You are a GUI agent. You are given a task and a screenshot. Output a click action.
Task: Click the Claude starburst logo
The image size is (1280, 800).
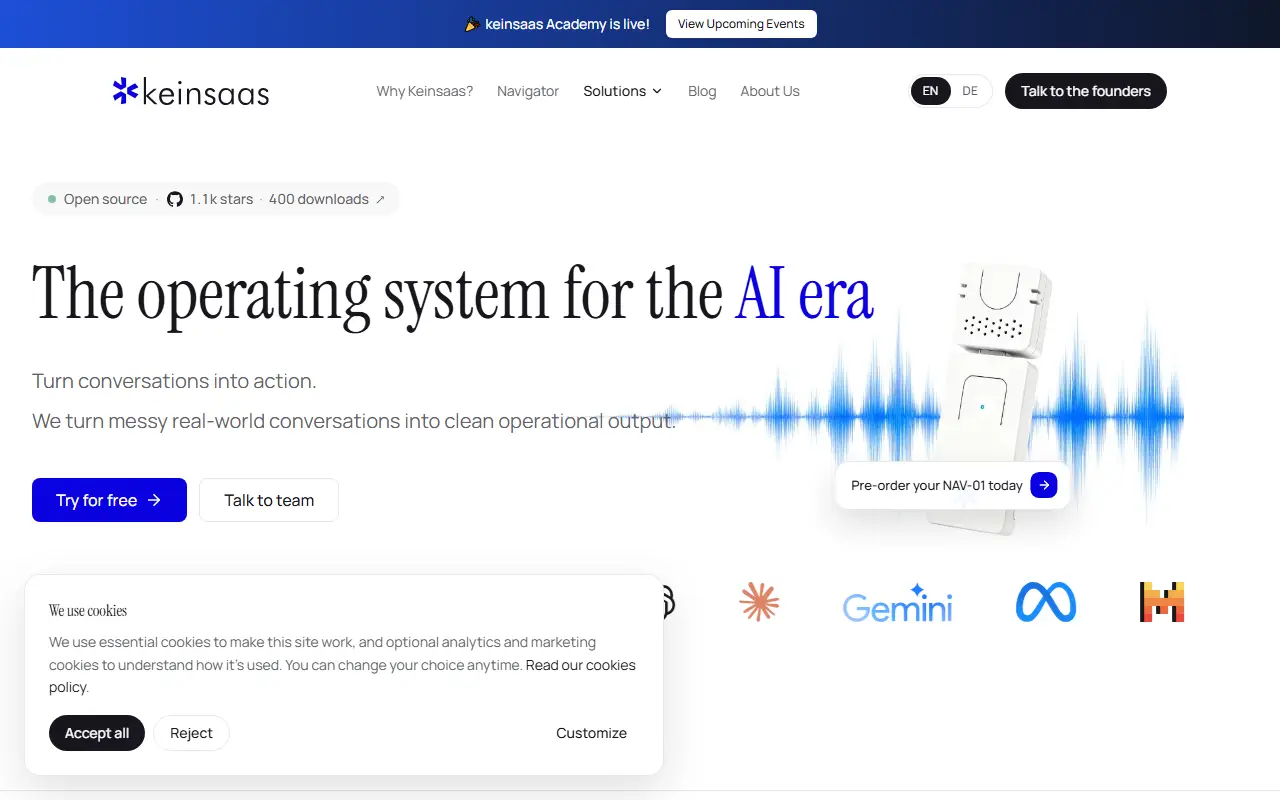pyautogui.click(x=759, y=602)
